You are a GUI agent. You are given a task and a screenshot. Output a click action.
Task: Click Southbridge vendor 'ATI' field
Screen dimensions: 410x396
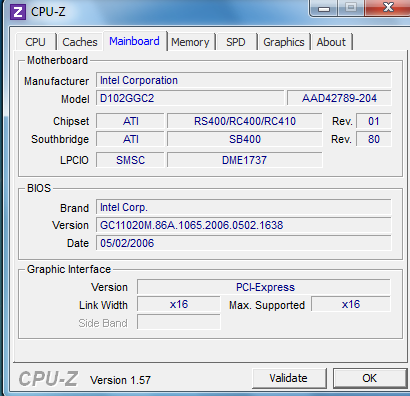coord(130,139)
